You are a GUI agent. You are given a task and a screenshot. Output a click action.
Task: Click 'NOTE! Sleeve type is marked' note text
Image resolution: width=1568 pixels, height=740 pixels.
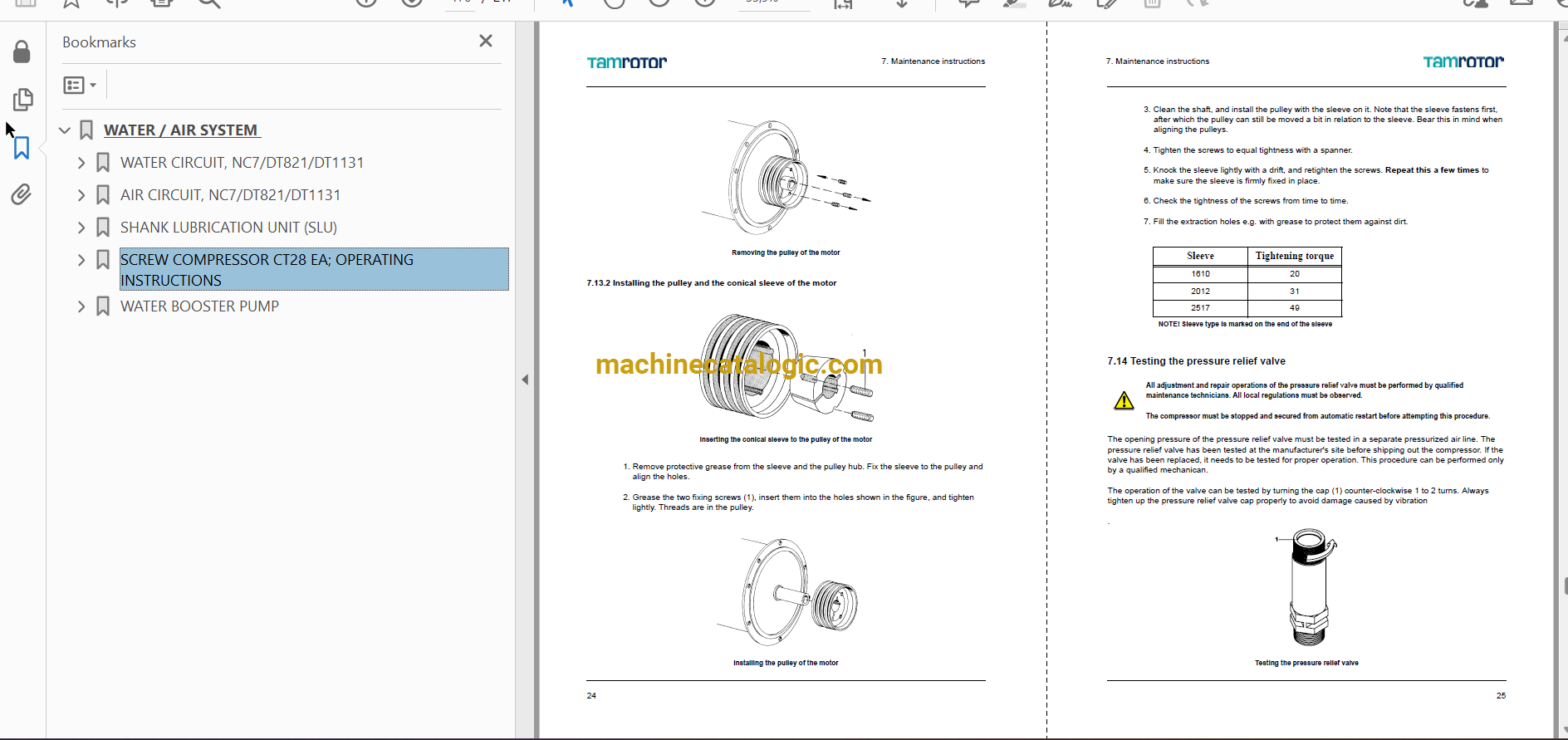[1245, 325]
